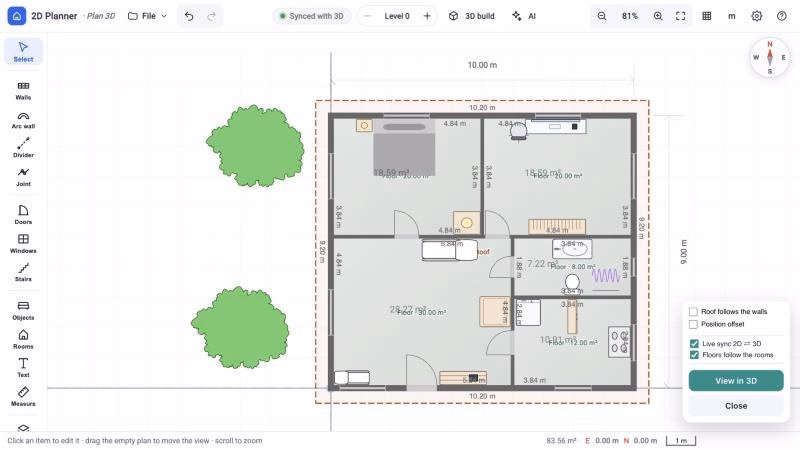Switch units via the m button
The image size is (800, 450).
click(x=732, y=16)
